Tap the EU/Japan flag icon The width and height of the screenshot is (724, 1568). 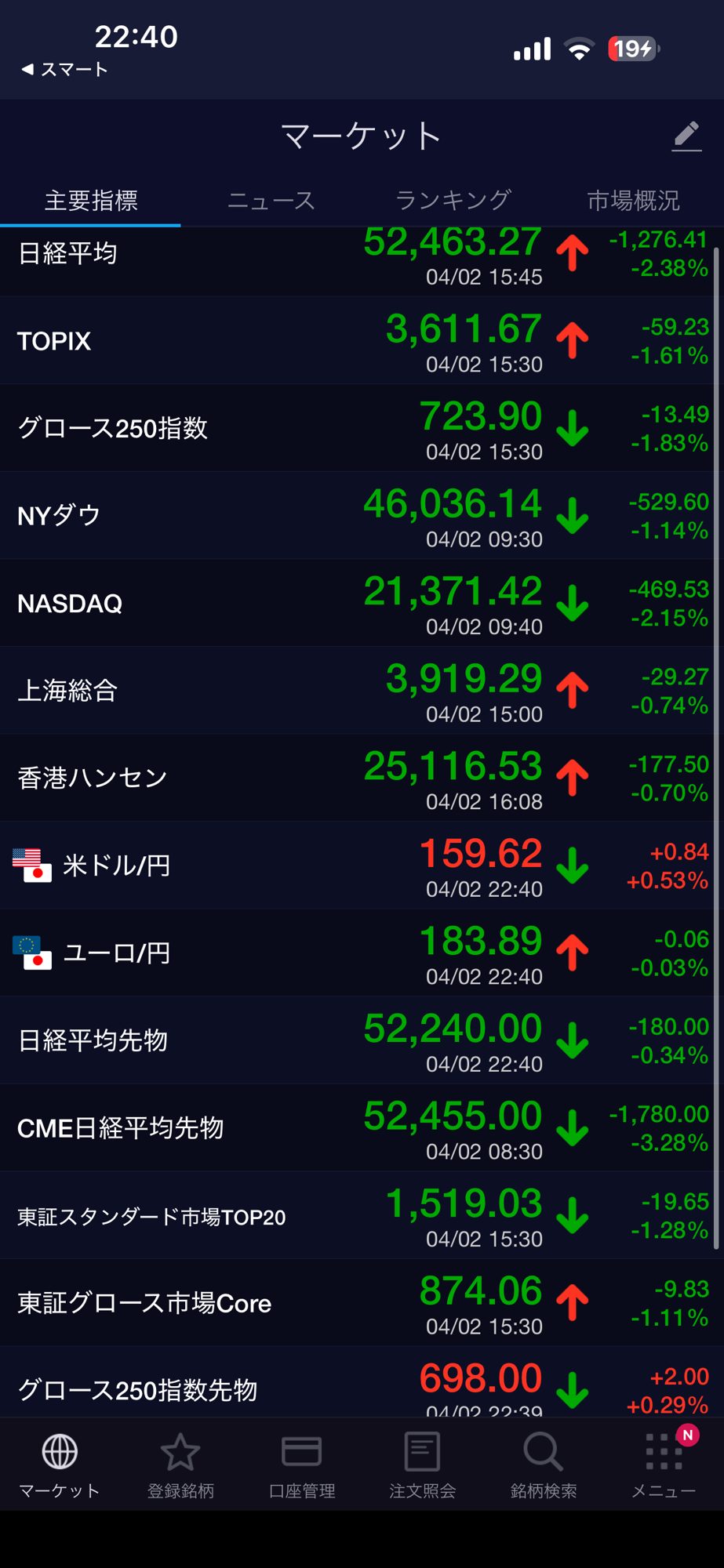(32, 953)
